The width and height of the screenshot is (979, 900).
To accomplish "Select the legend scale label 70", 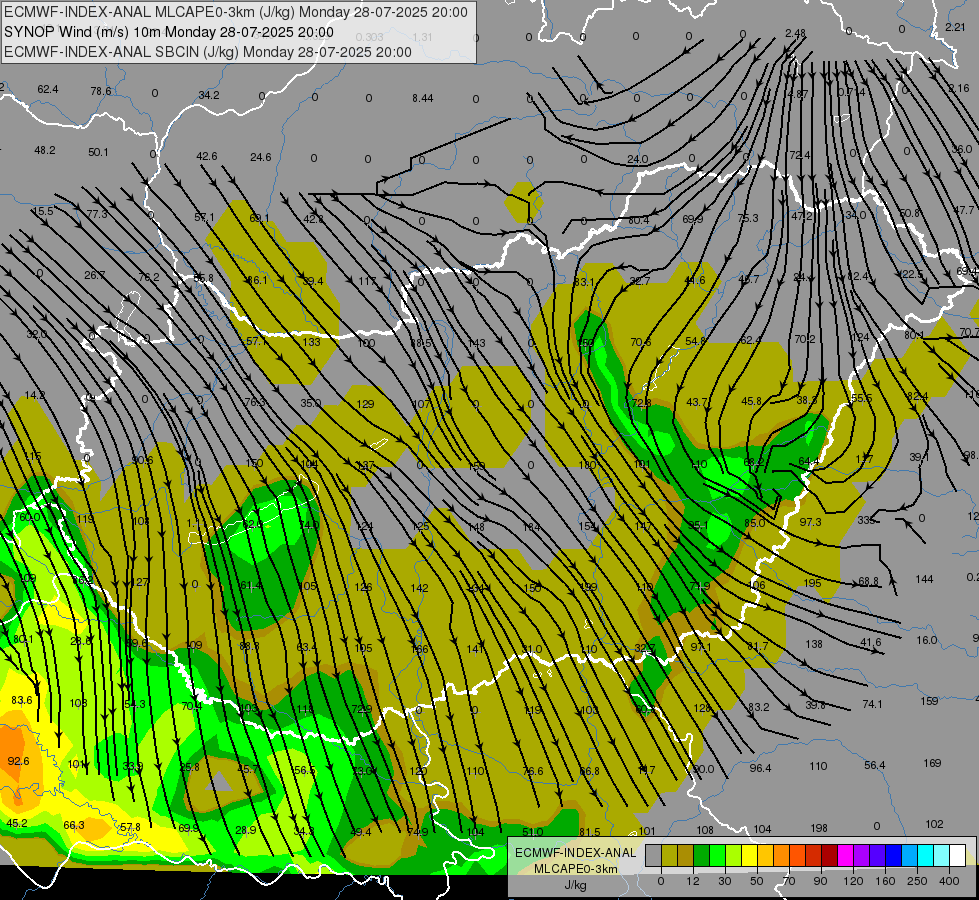I will 789,881.
